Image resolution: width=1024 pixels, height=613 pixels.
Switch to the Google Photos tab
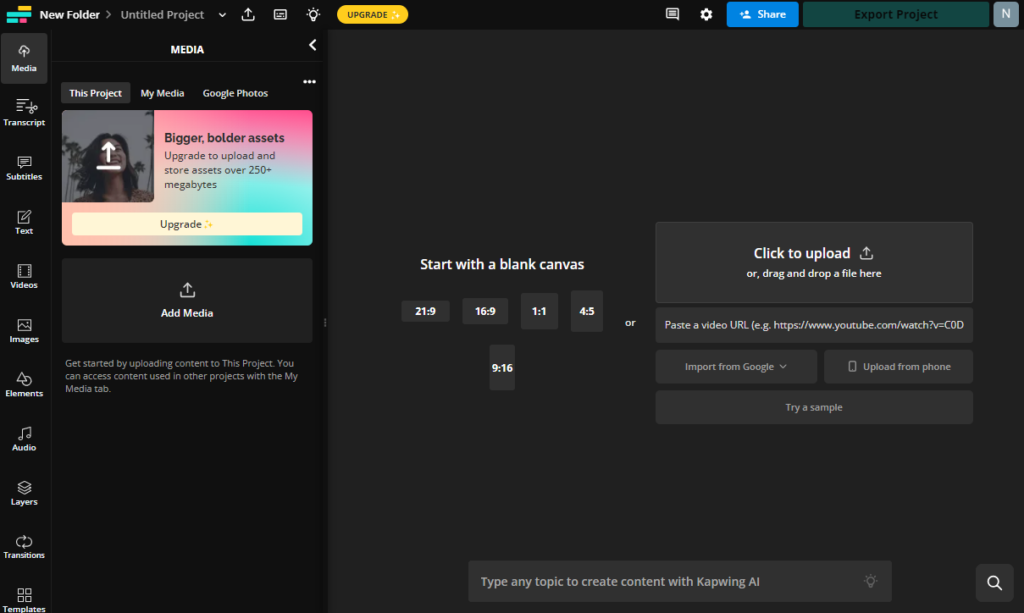pos(235,93)
